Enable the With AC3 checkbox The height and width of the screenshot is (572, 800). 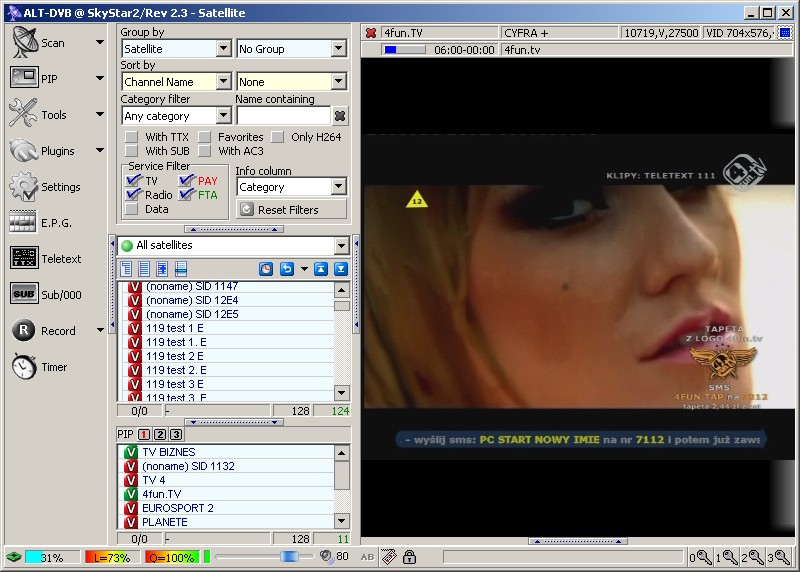click(205, 151)
